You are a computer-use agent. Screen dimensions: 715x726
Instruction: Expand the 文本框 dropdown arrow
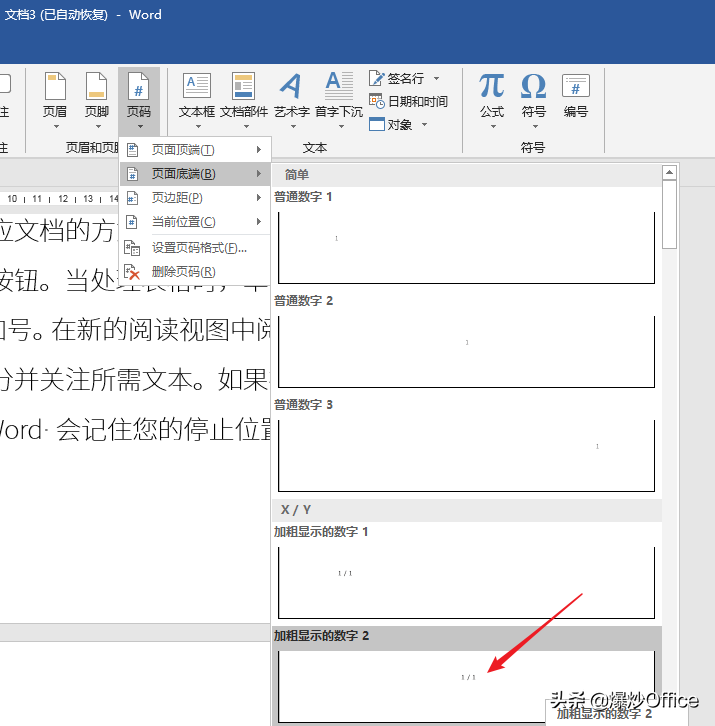(x=198, y=126)
